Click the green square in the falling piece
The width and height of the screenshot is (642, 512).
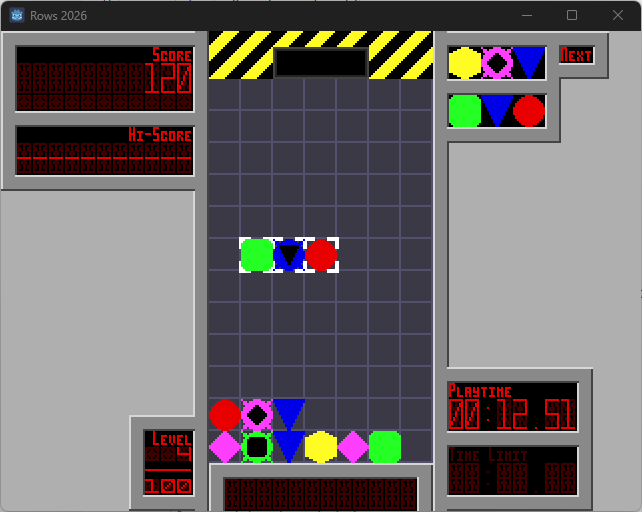click(257, 255)
